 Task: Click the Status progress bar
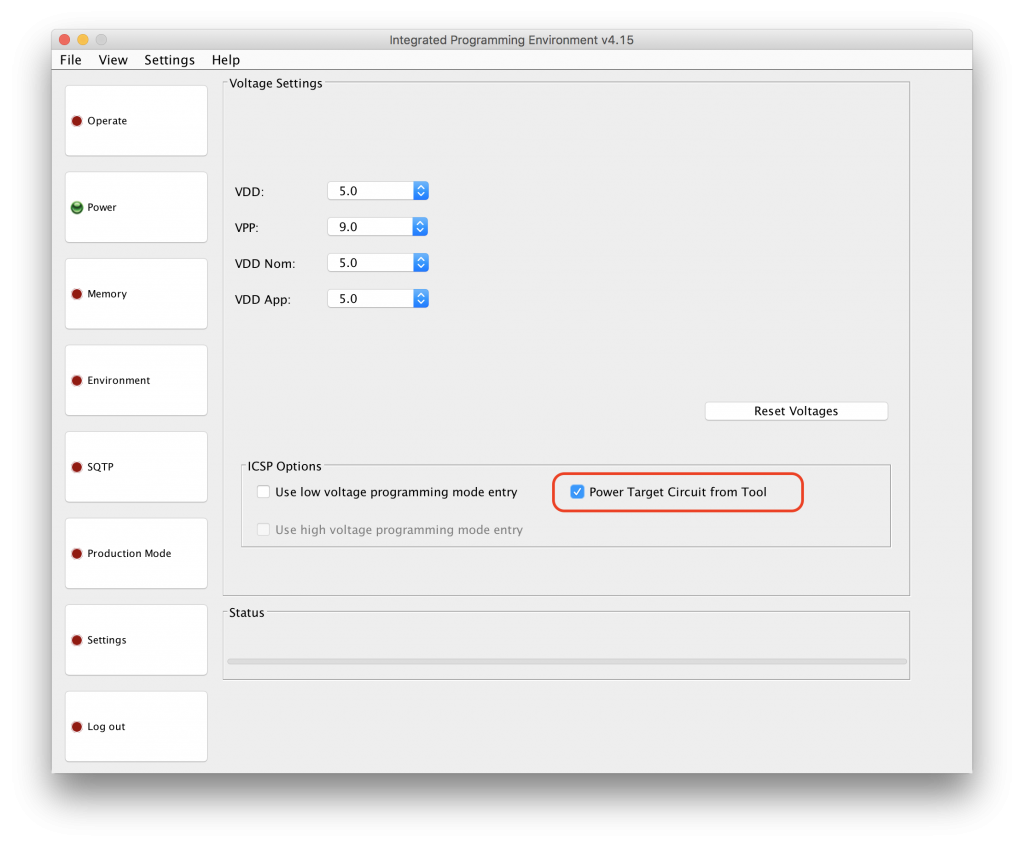point(566,661)
